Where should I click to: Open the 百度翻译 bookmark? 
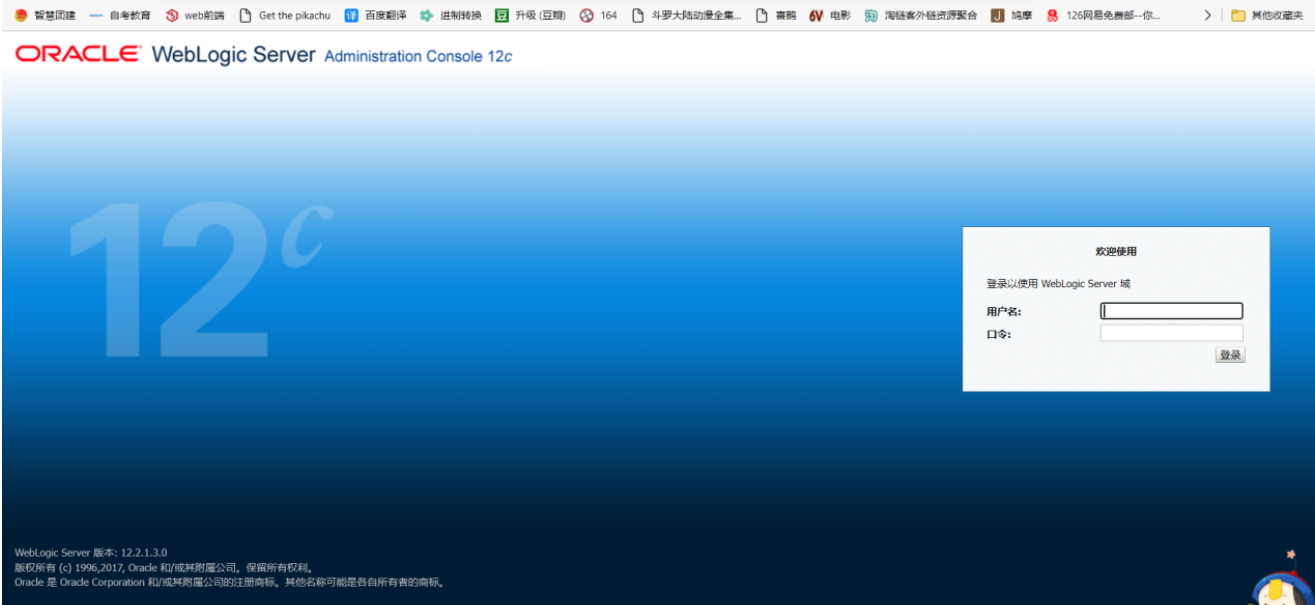click(376, 16)
